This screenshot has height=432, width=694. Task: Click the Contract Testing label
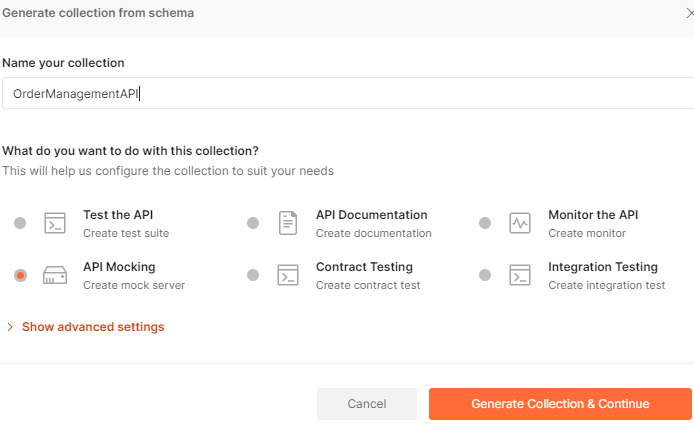click(364, 267)
